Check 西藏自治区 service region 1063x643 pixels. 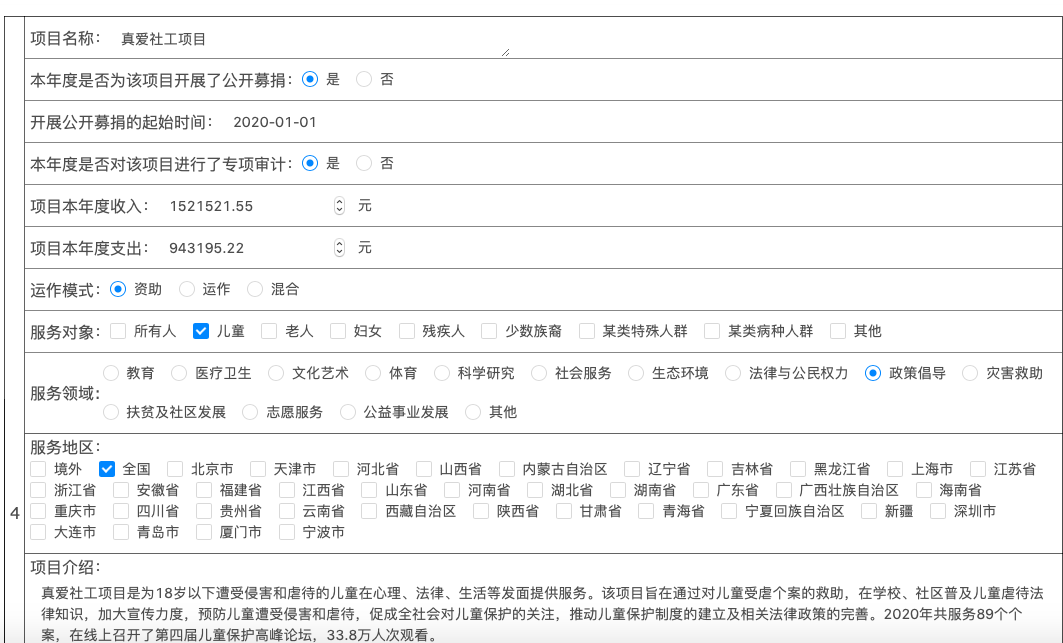point(369,511)
